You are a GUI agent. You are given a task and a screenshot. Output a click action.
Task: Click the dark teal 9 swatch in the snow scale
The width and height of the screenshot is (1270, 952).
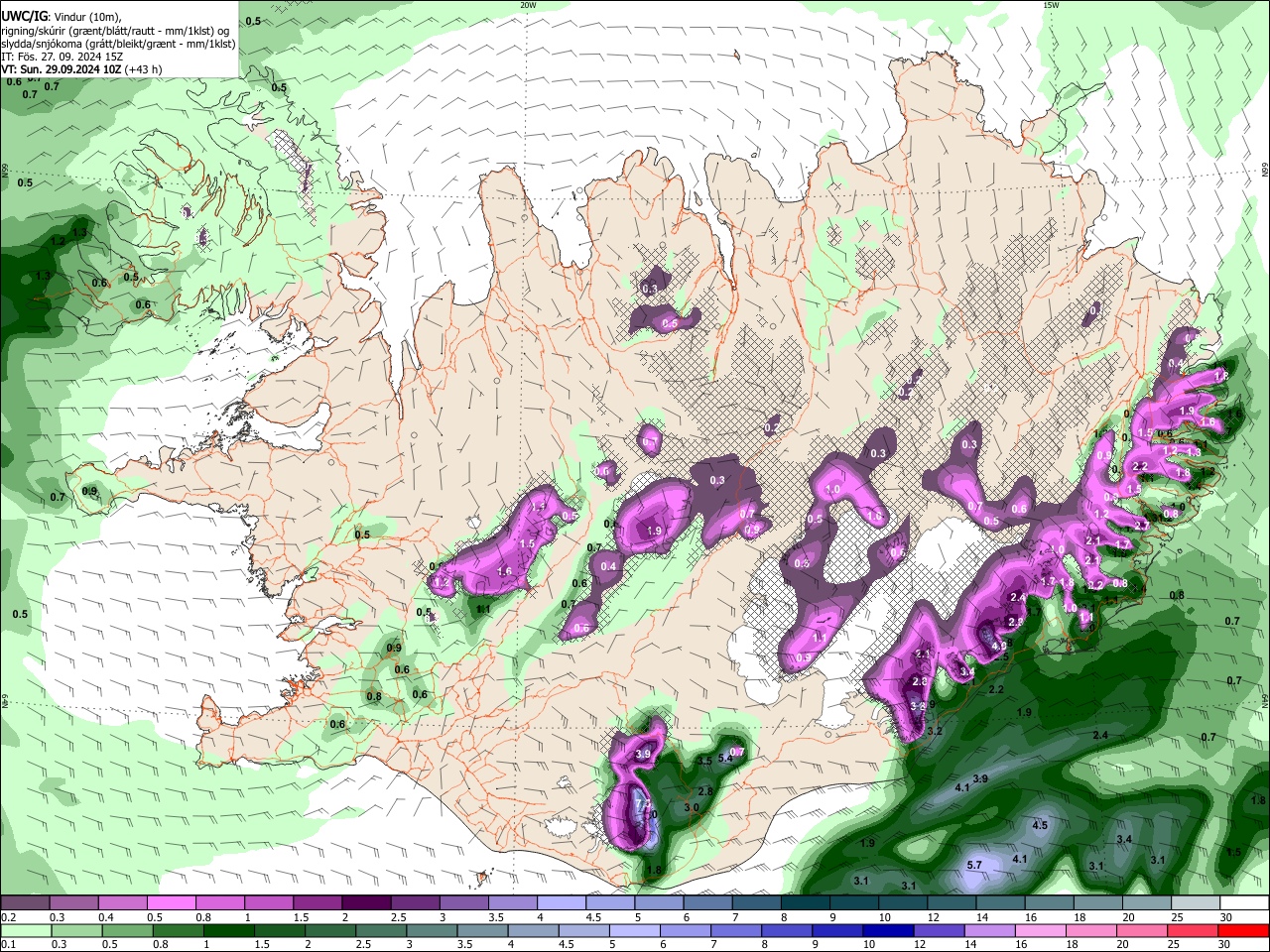pos(853,902)
